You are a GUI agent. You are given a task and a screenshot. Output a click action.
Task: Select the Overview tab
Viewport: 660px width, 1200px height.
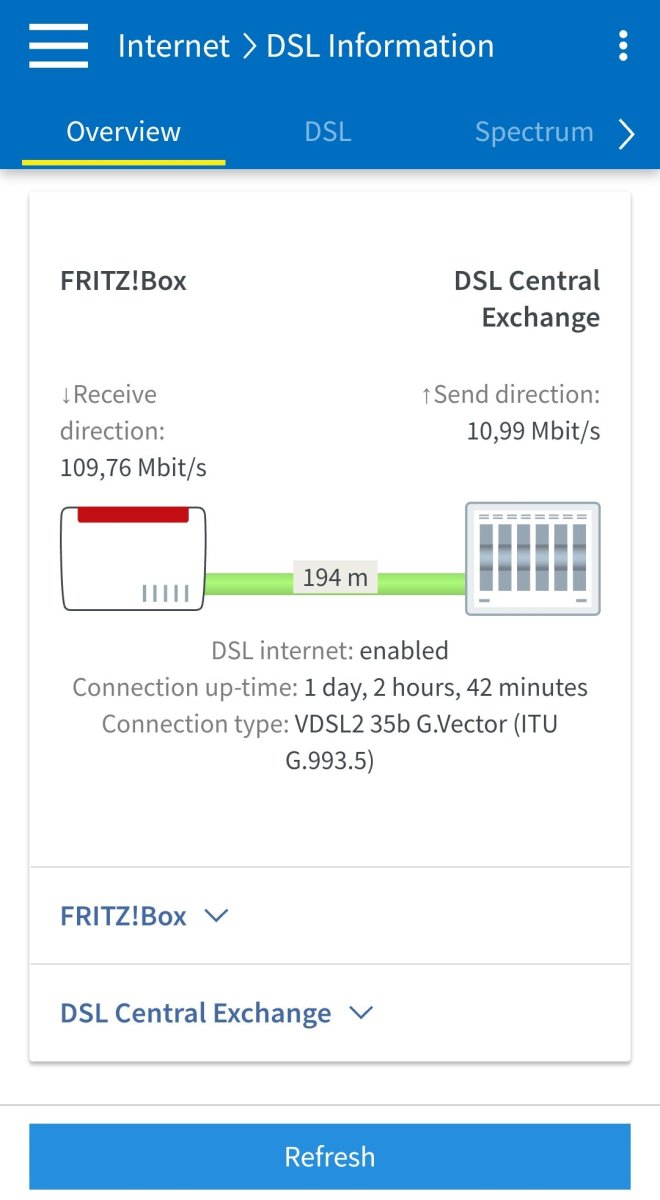coord(123,132)
